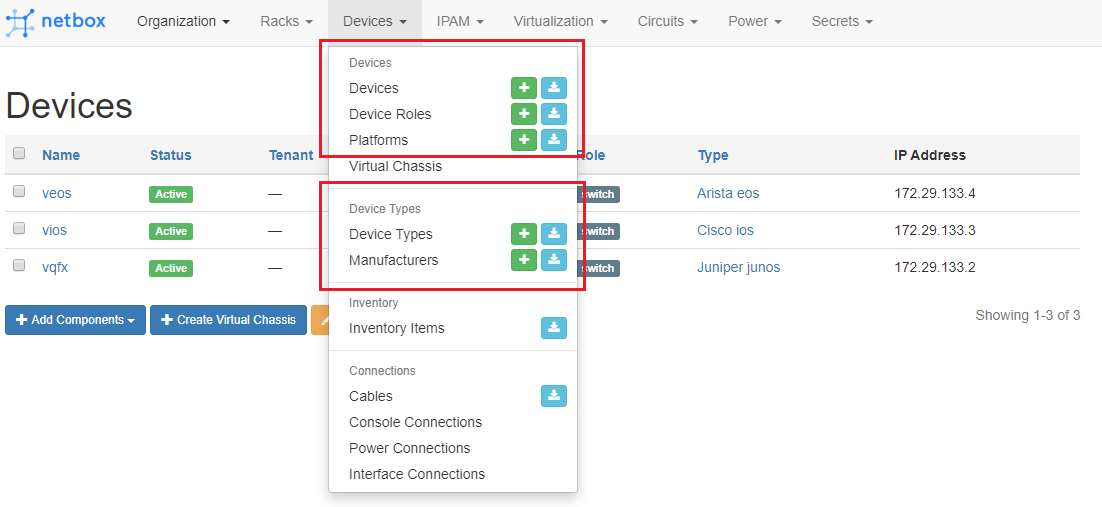The width and height of the screenshot is (1102, 507).
Task: Click green plus icon next to Device Types
Action: coord(523,234)
